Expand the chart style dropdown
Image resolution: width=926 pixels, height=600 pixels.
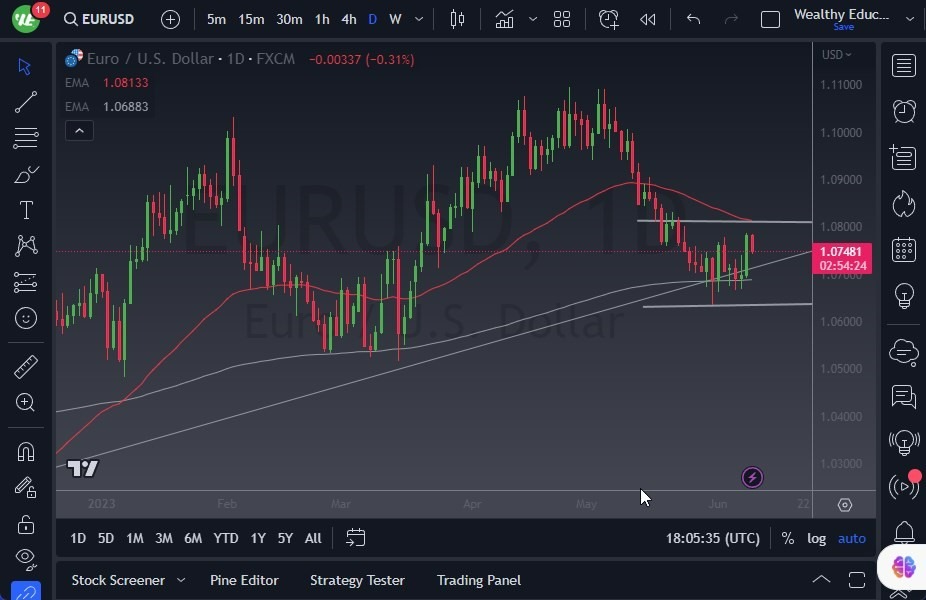click(533, 19)
